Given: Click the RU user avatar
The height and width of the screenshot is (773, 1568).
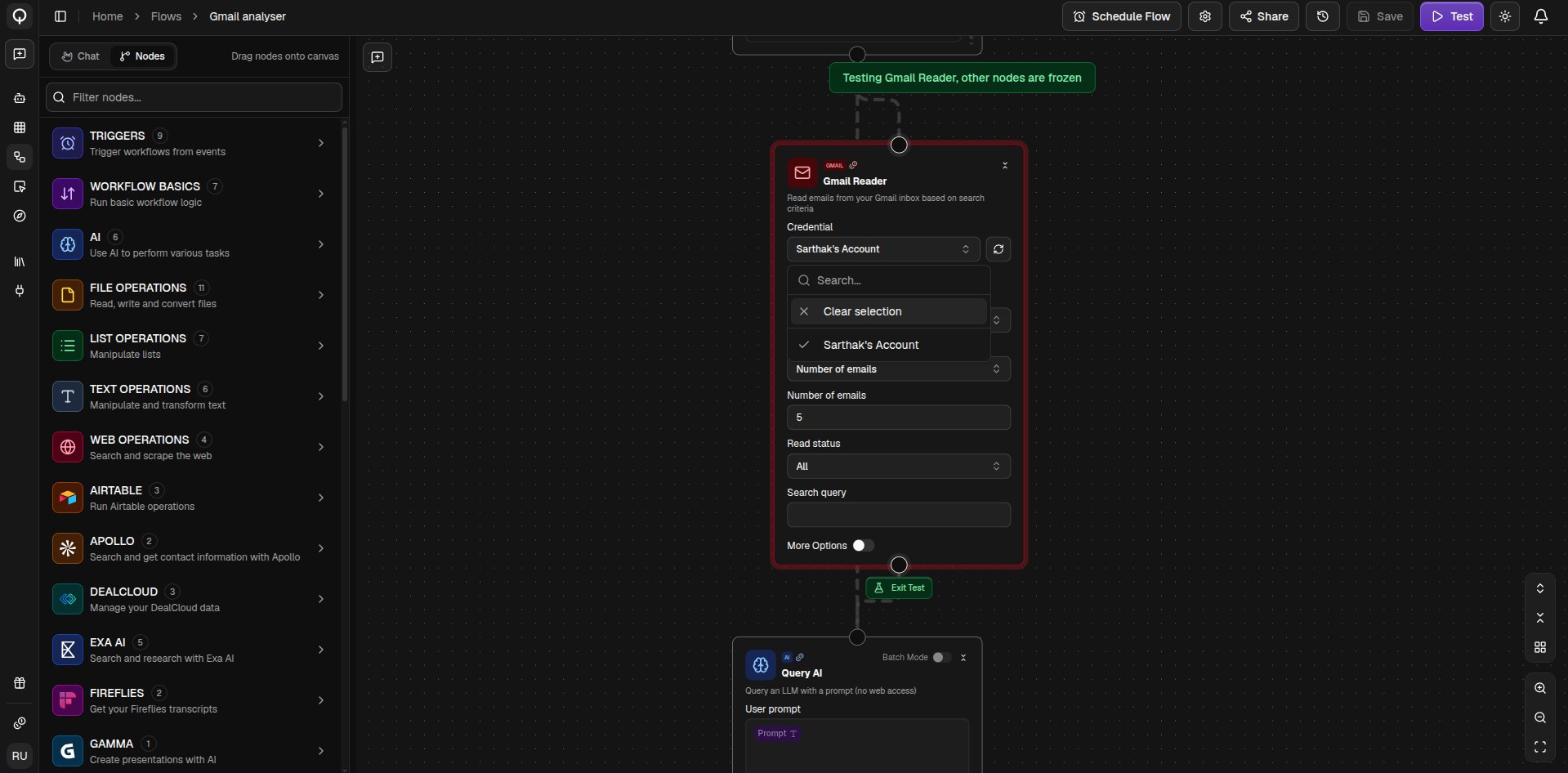Looking at the screenshot, I should [20, 756].
